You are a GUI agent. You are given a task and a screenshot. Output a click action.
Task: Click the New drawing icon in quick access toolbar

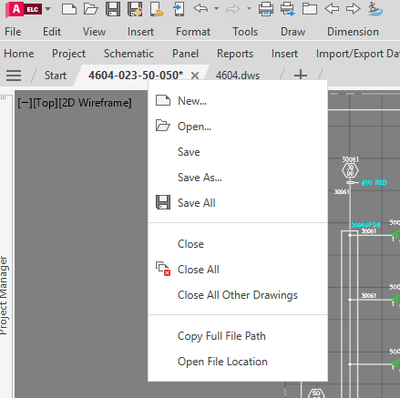click(69, 9)
